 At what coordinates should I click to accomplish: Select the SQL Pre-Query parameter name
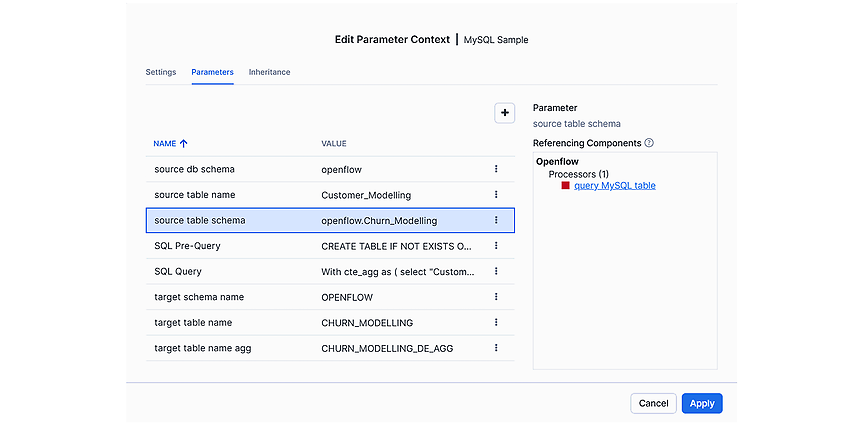tap(188, 246)
